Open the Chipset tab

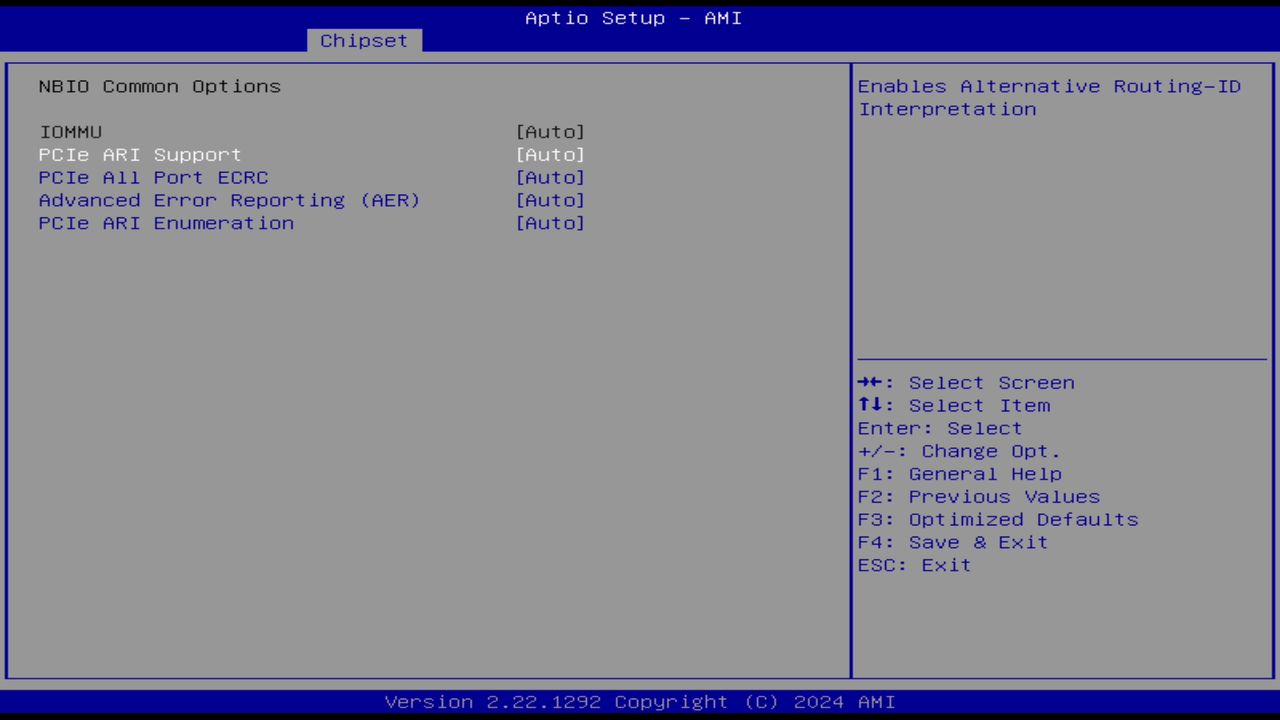pyautogui.click(x=364, y=41)
